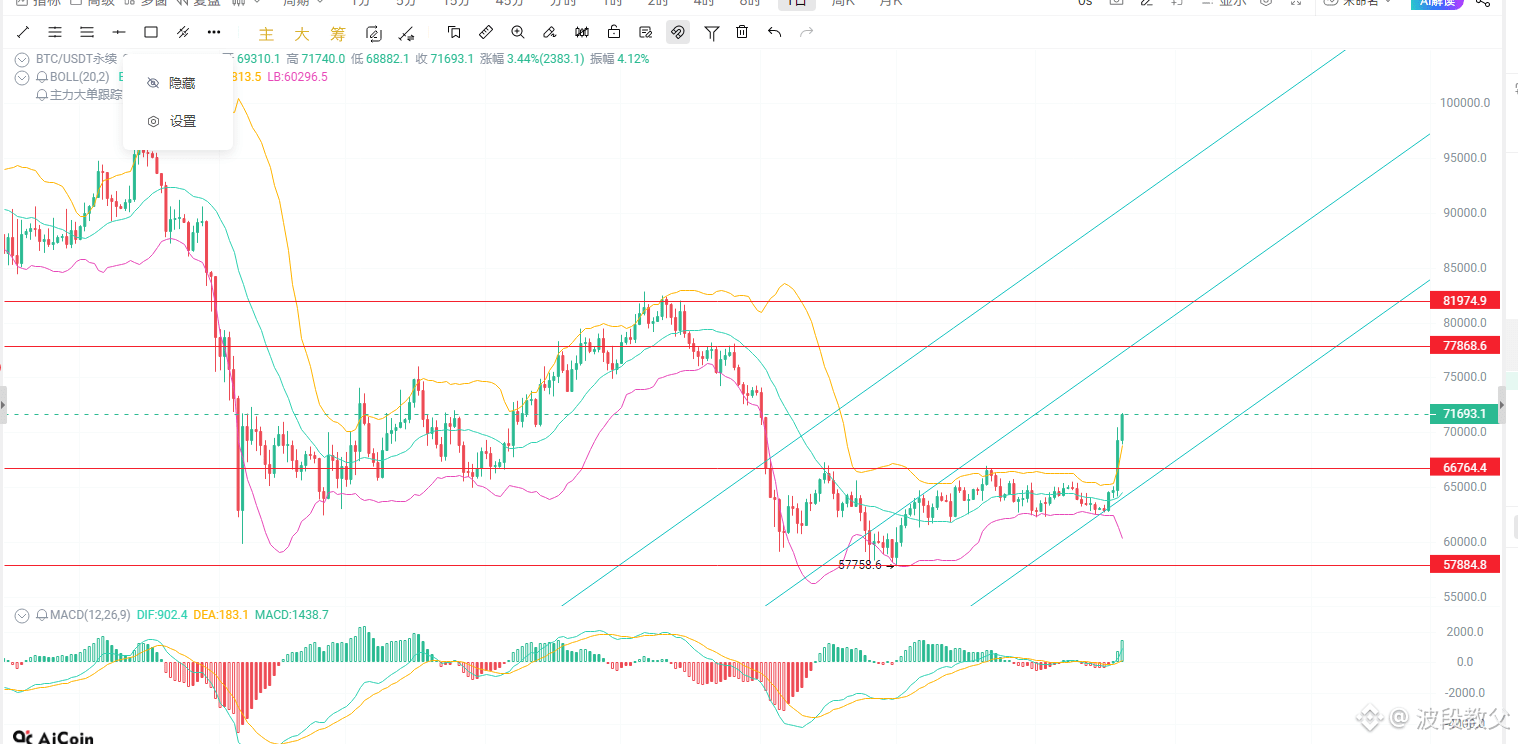The image size is (1518, 744).
Task: Click the 100000.0 price axis label
Action: point(1465,102)
